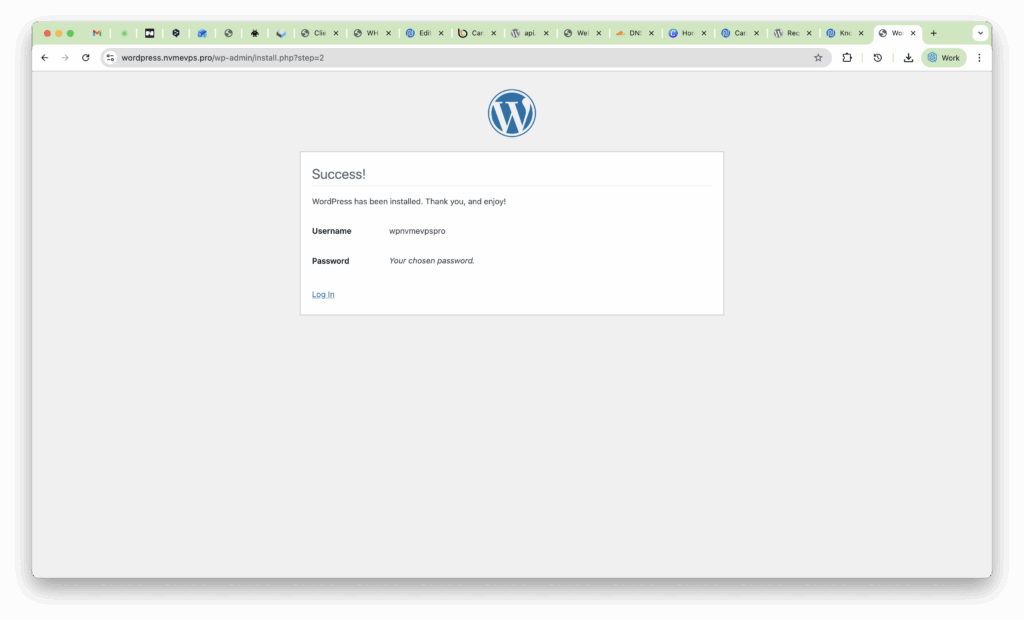The image size is (1024, 620).
Task: Click the history clock icon in the toolbar
Action: coord(877,58)
